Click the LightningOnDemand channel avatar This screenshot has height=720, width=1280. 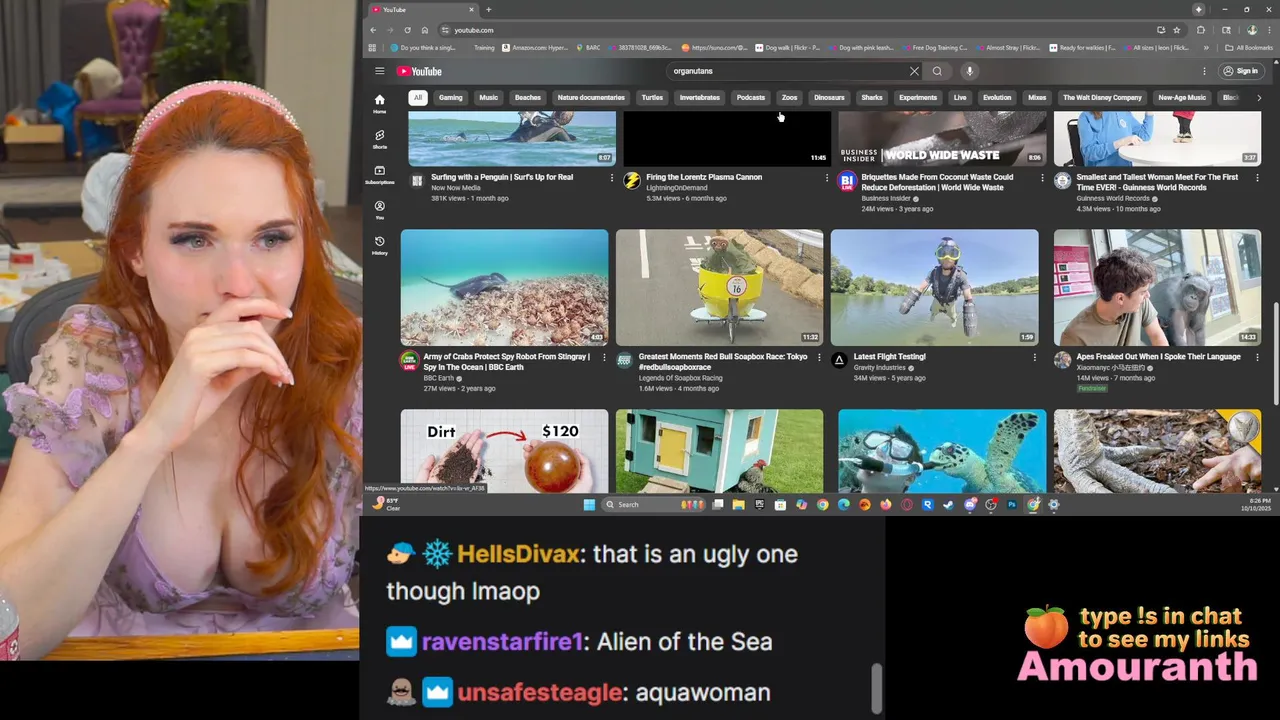coord(632,181)
